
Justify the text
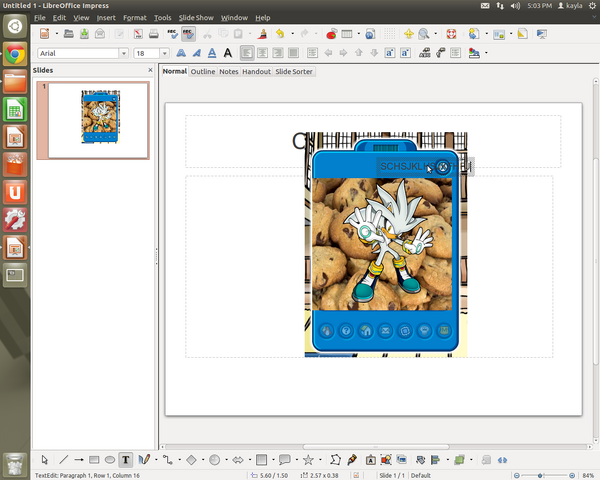point(293,53)
